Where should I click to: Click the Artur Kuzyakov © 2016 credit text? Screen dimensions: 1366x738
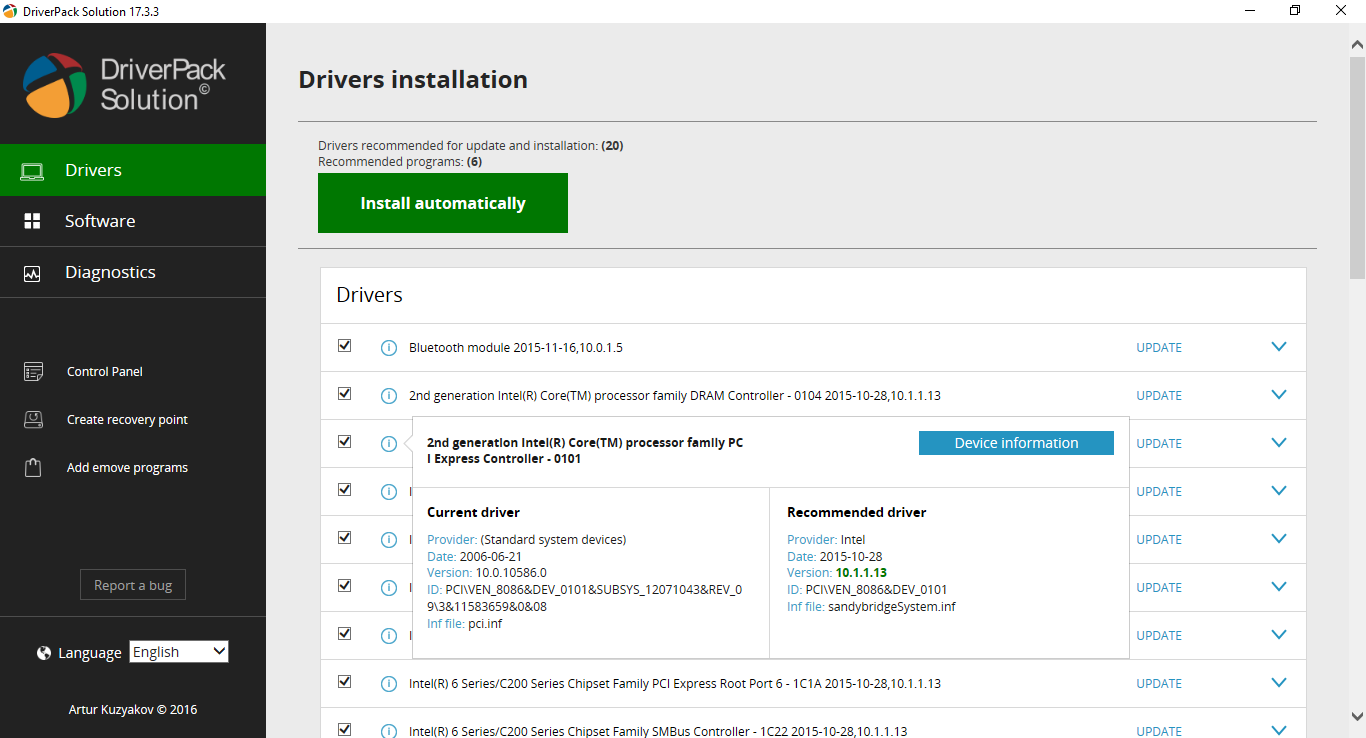(133, 710)
